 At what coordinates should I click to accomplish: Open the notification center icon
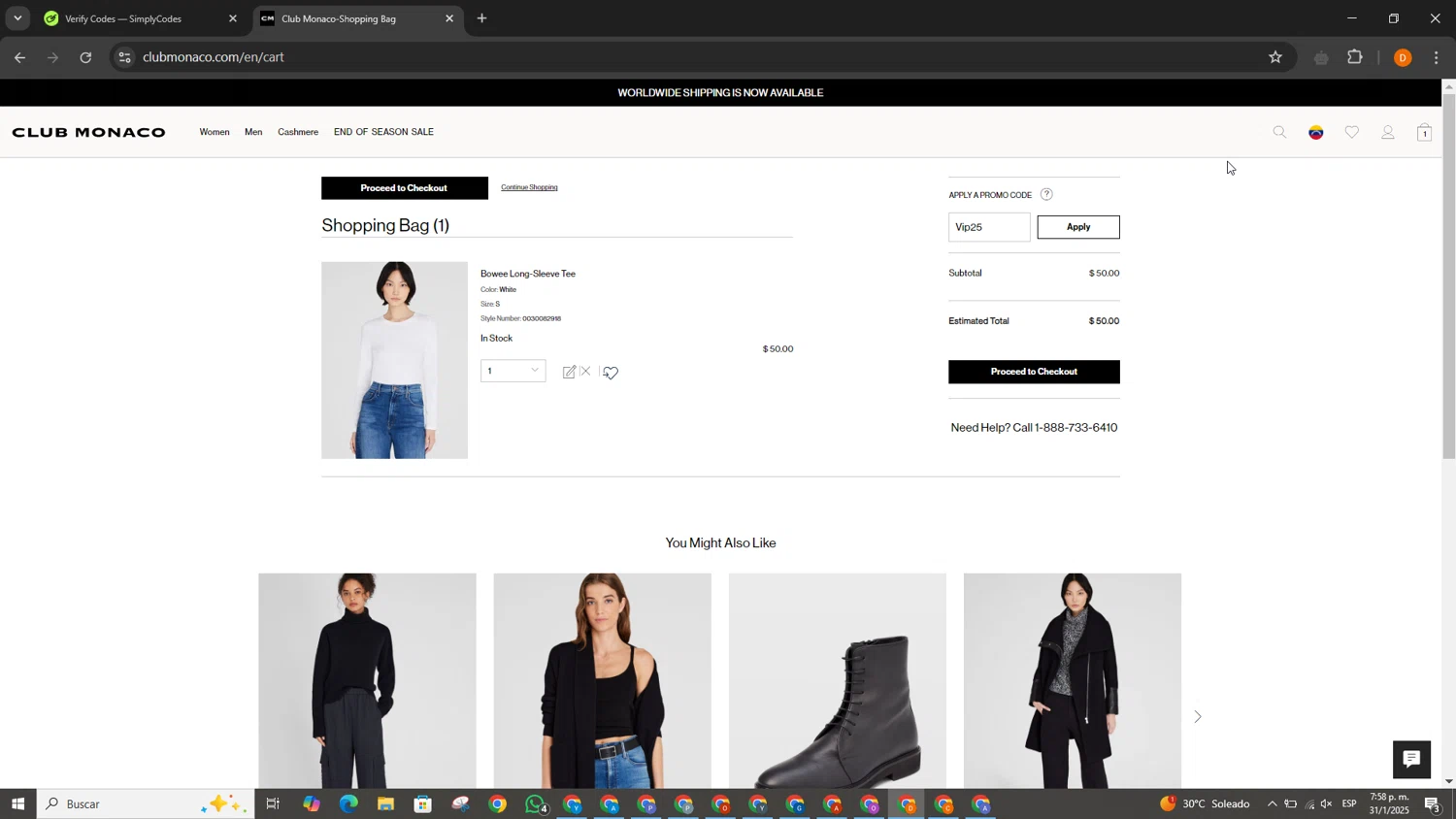(x=1433, y=804)
